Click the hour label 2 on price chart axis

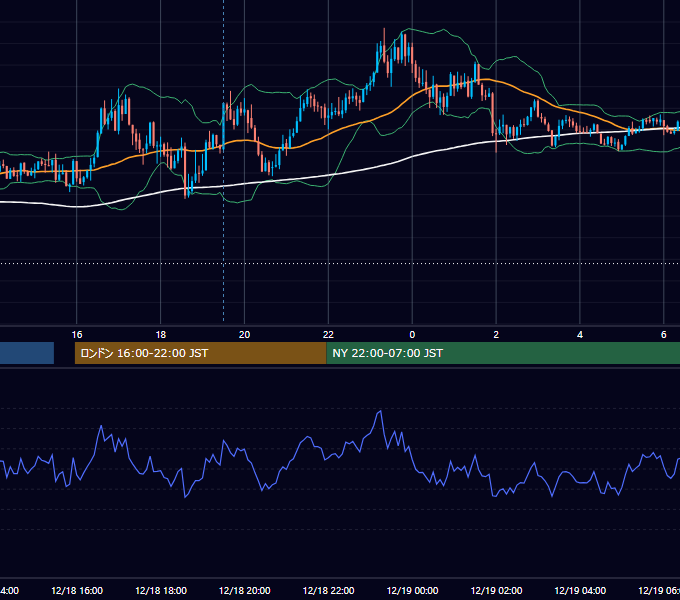496,335
